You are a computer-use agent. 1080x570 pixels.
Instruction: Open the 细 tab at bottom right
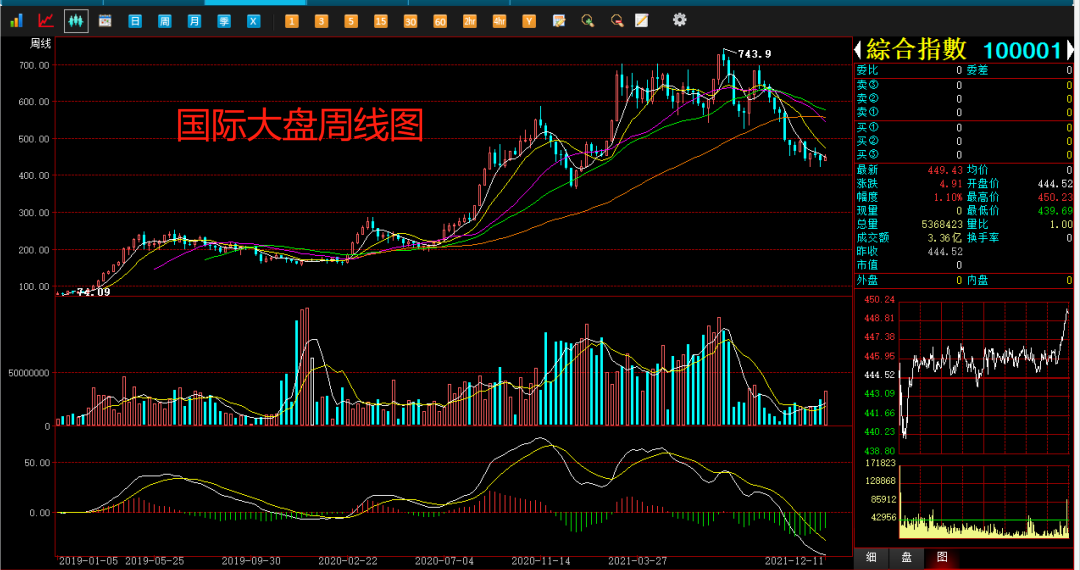871,557
